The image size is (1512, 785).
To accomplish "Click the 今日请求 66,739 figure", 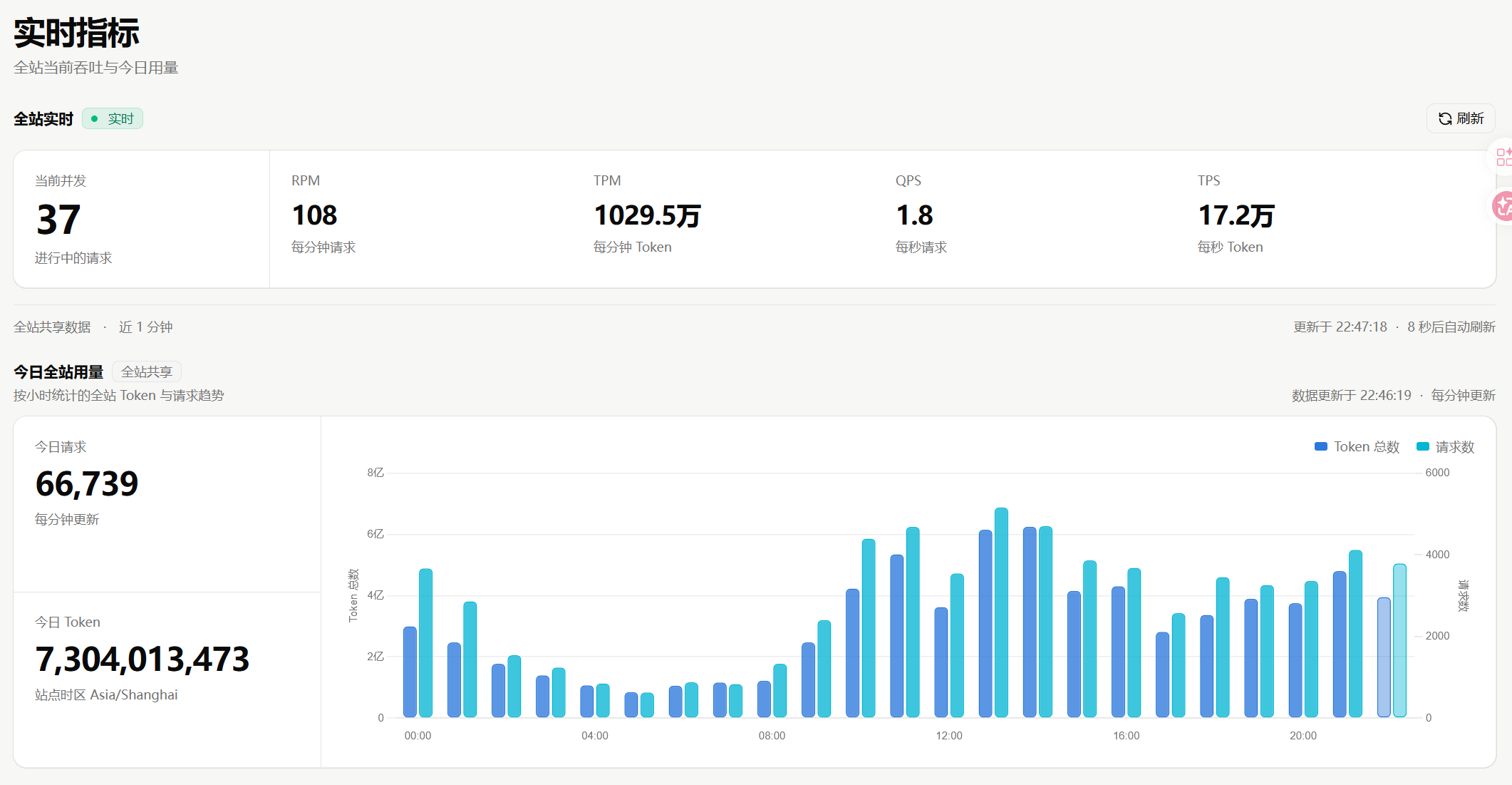I will pos(87,484).
